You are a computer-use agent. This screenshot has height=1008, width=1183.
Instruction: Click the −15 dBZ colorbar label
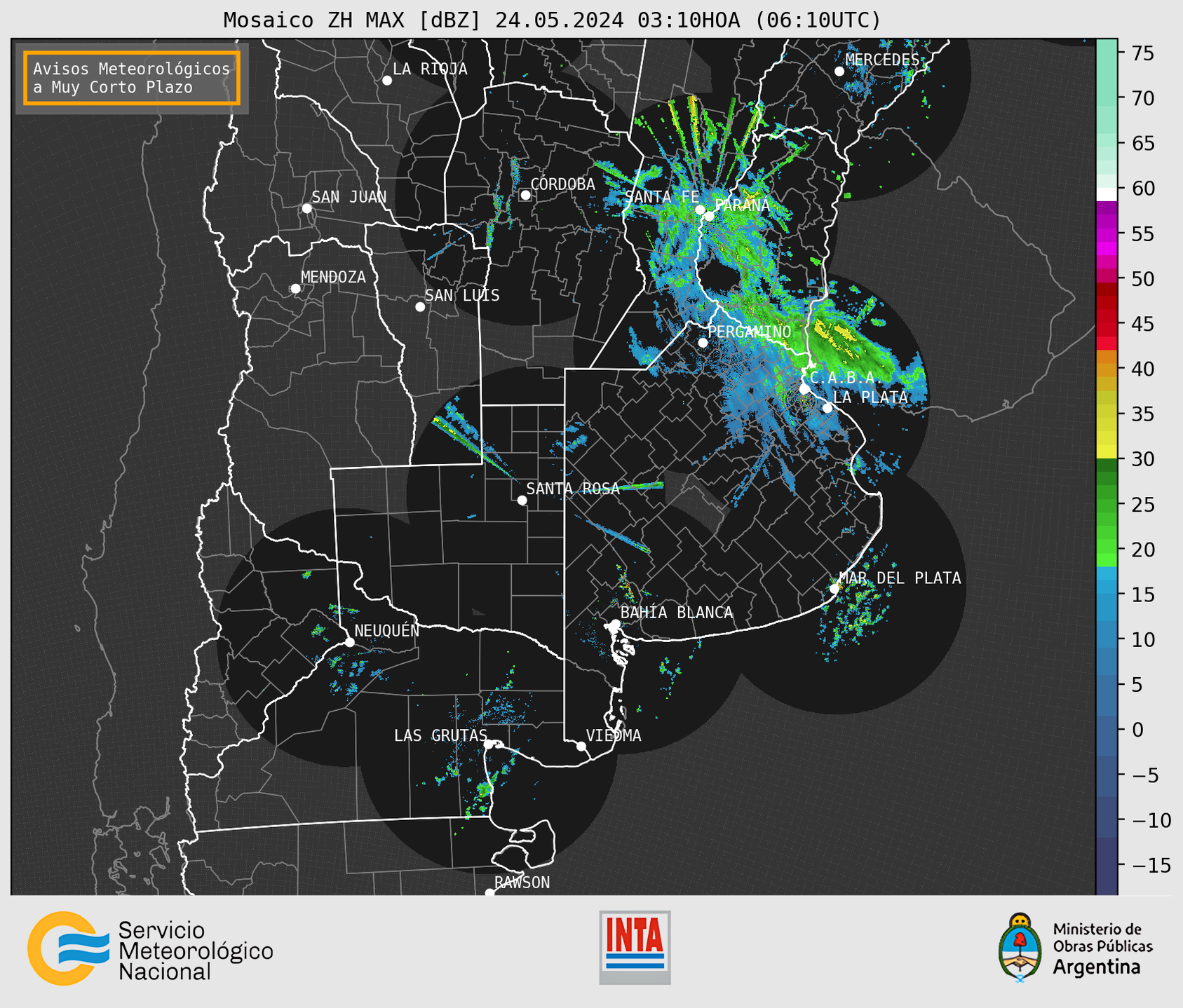pos(1151,865)
